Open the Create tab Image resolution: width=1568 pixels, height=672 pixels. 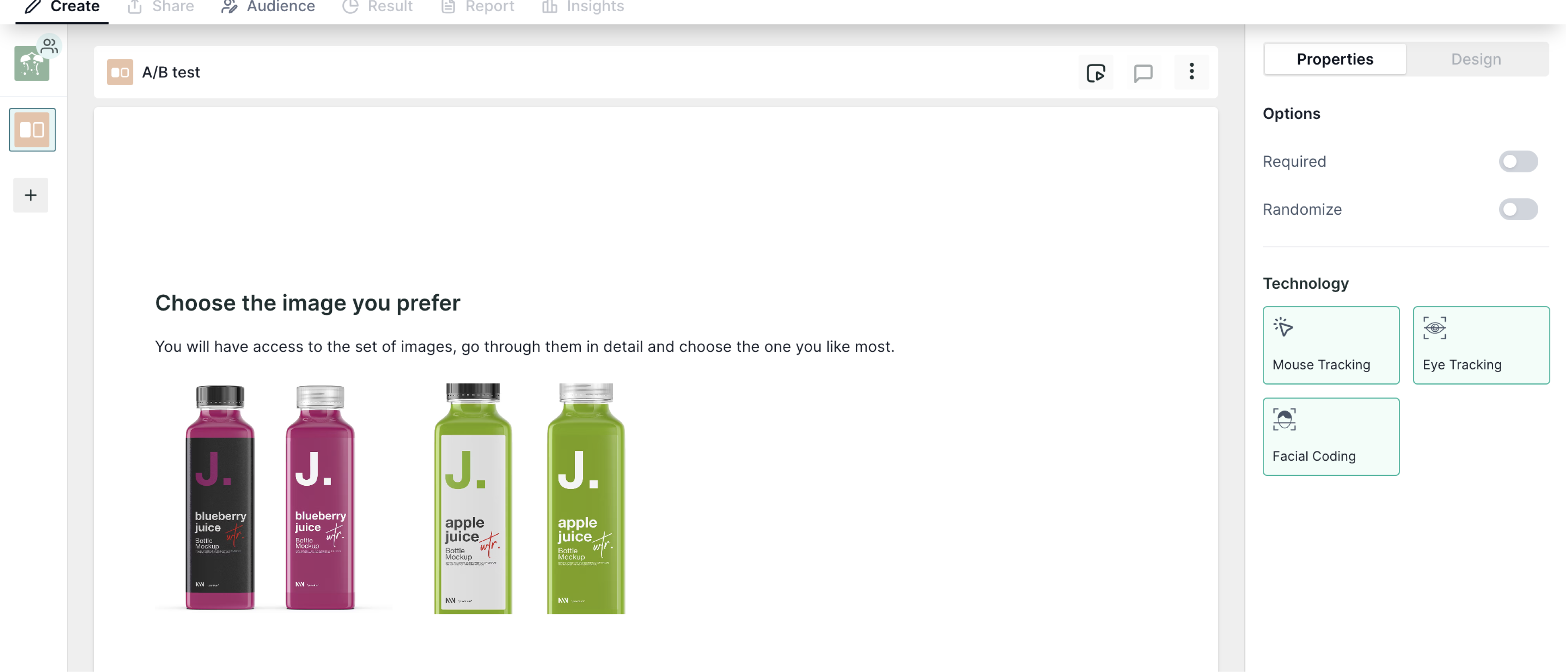tap(62, 7)
